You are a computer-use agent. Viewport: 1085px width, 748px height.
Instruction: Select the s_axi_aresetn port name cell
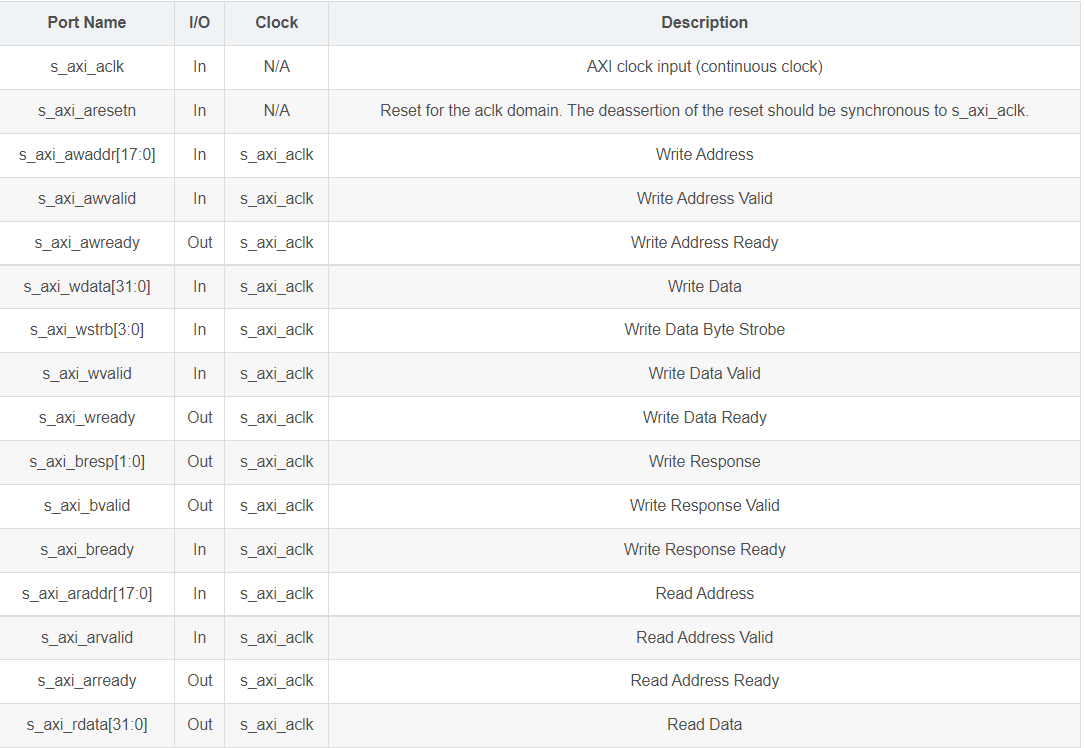87,111
